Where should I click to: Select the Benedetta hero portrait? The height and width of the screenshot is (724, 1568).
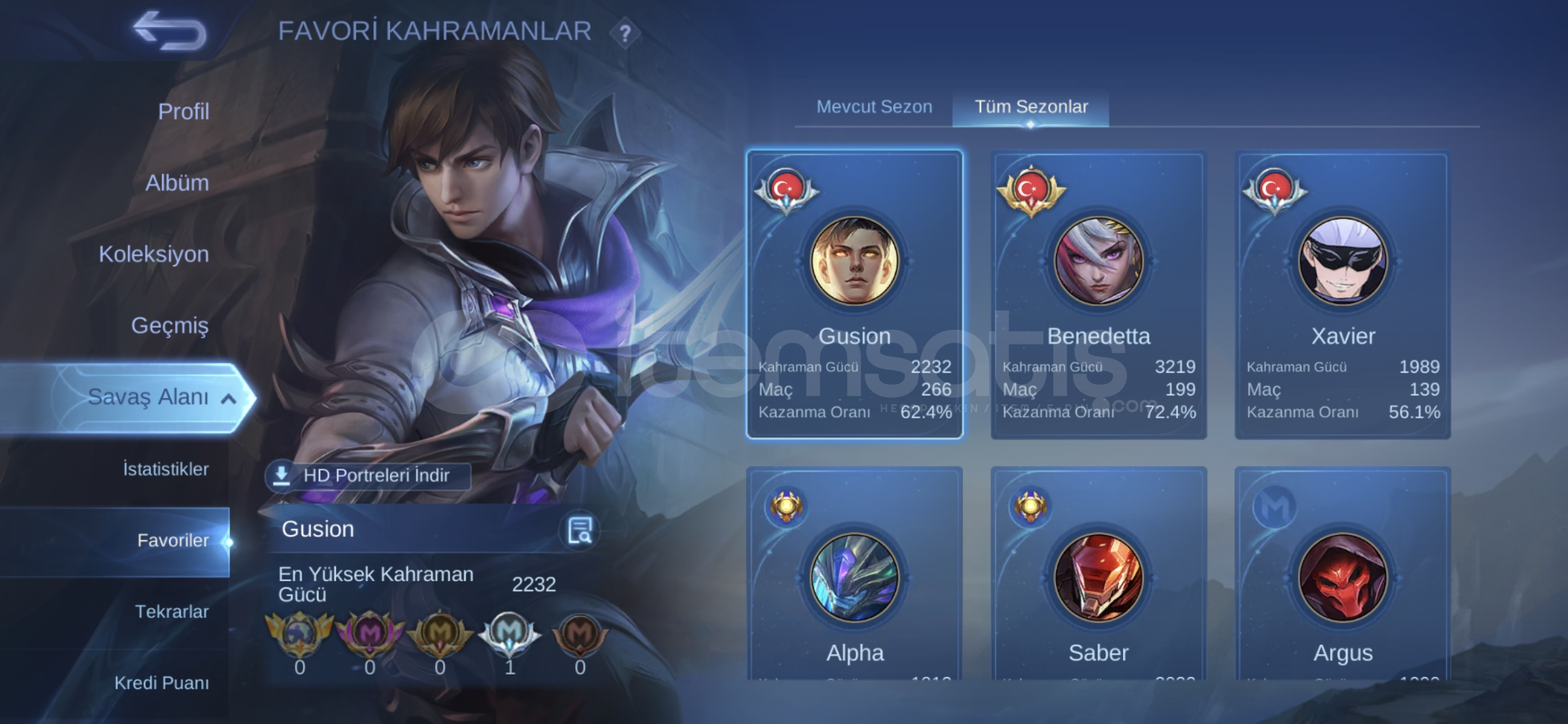point(1098,261)
